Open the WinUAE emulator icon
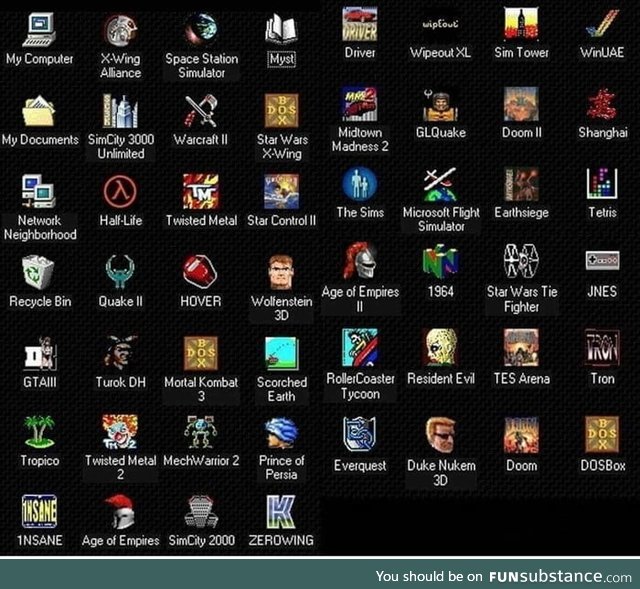The width and height of the screenshot is (640, 589). 602,24
